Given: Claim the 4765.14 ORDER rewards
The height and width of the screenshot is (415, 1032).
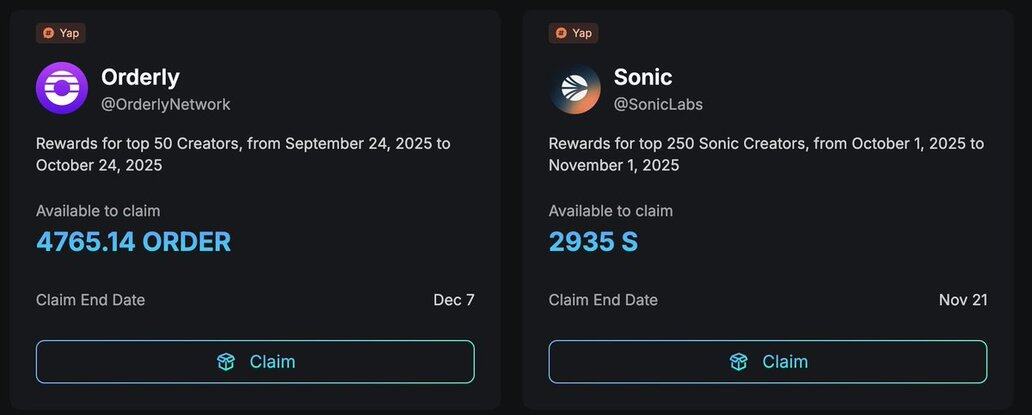Looking at the screenshot, I should [x=255, y=362].
